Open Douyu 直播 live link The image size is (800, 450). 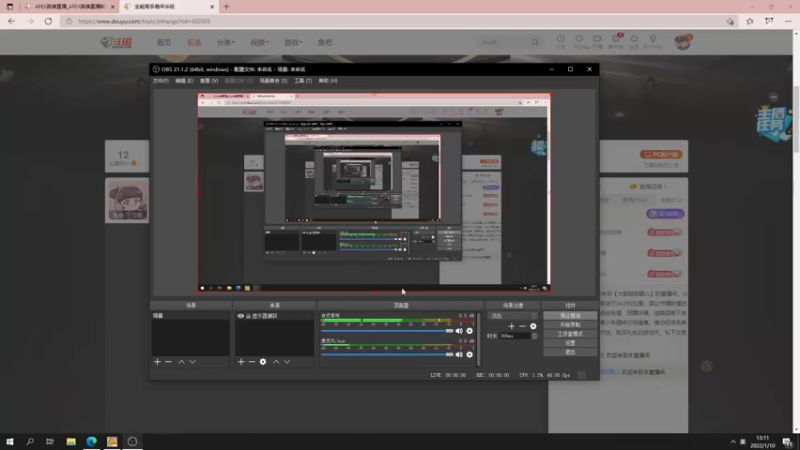coord(194,42)
